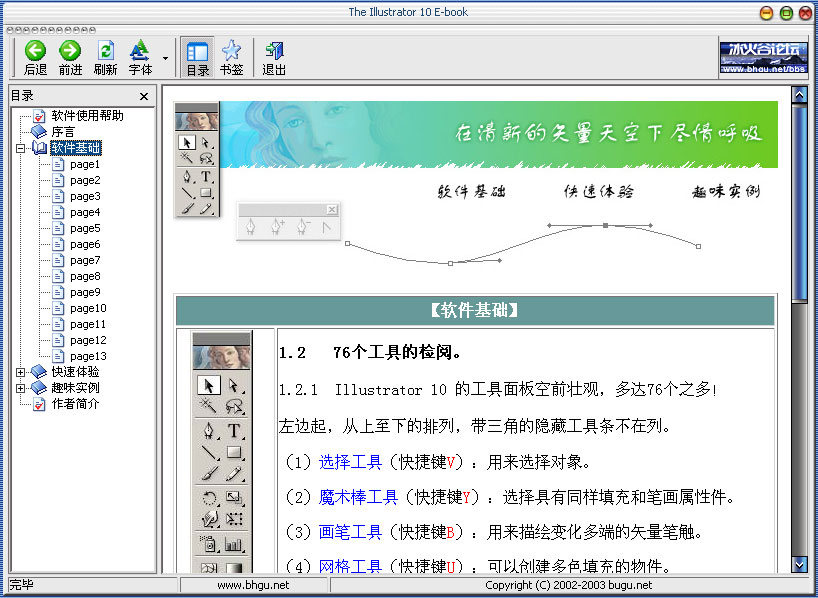Click the 软件基础 handwritten header link
This screenshot has width=818, height=598.
click(x=472, y=192)
